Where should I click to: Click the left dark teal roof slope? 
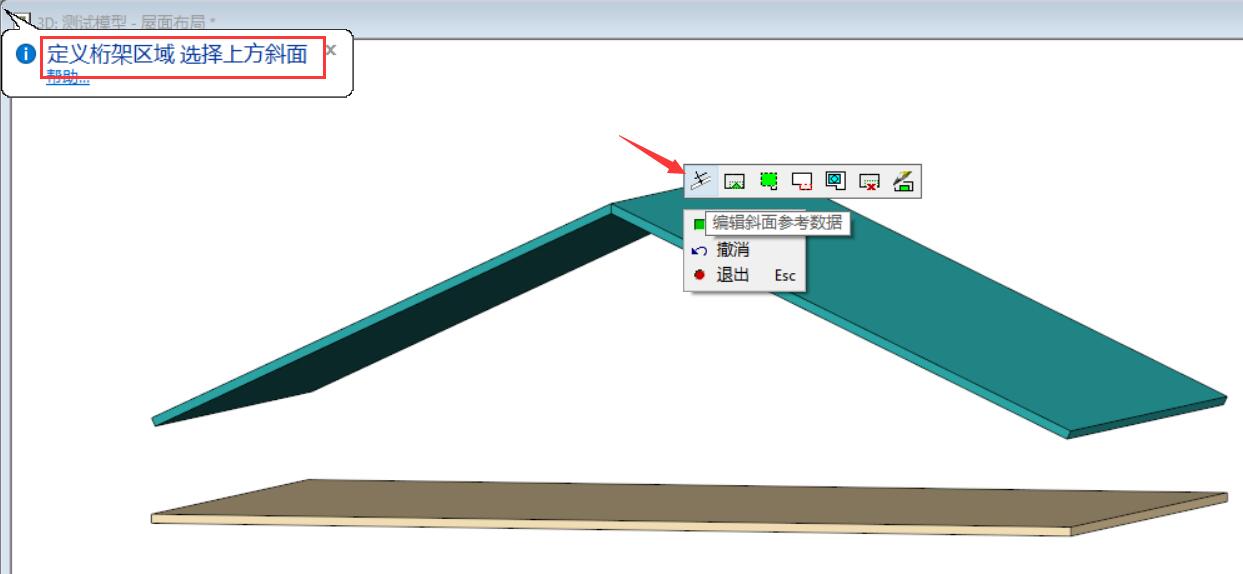point(400,320)
